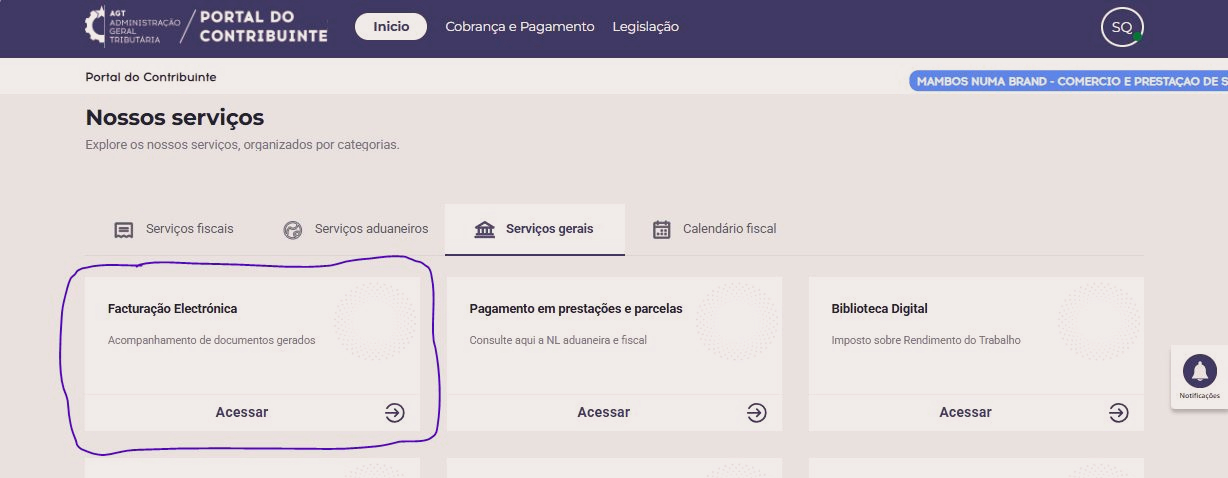Open the Cobrança e Pagamento menu
Viewport: 1228px width, 478px height.
519,27
